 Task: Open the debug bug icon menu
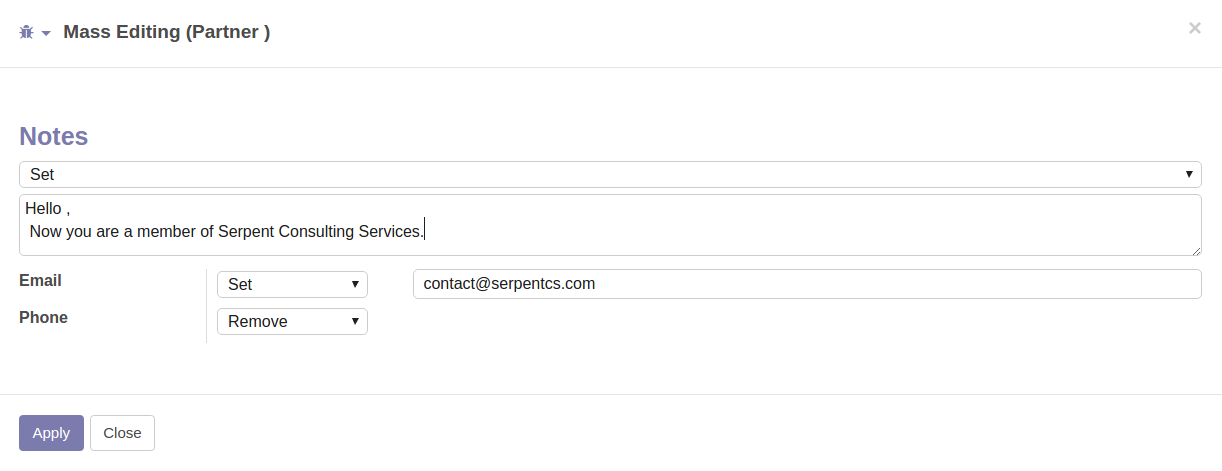[x=27, y=32]
